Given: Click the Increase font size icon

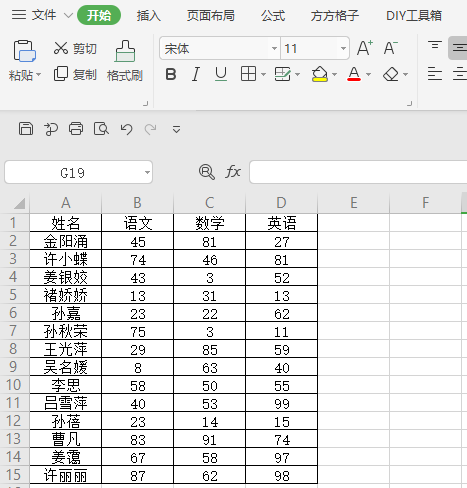Looking at the screenshot, I should click(x=365, y=48).
